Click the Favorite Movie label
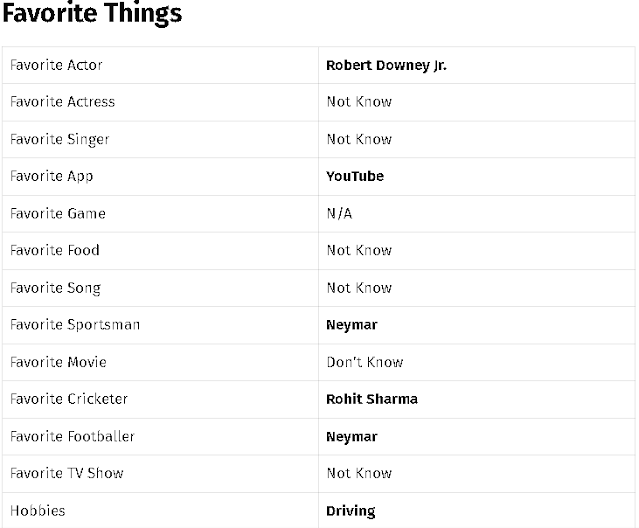This screenshot has width=639, height=528. 58,362
